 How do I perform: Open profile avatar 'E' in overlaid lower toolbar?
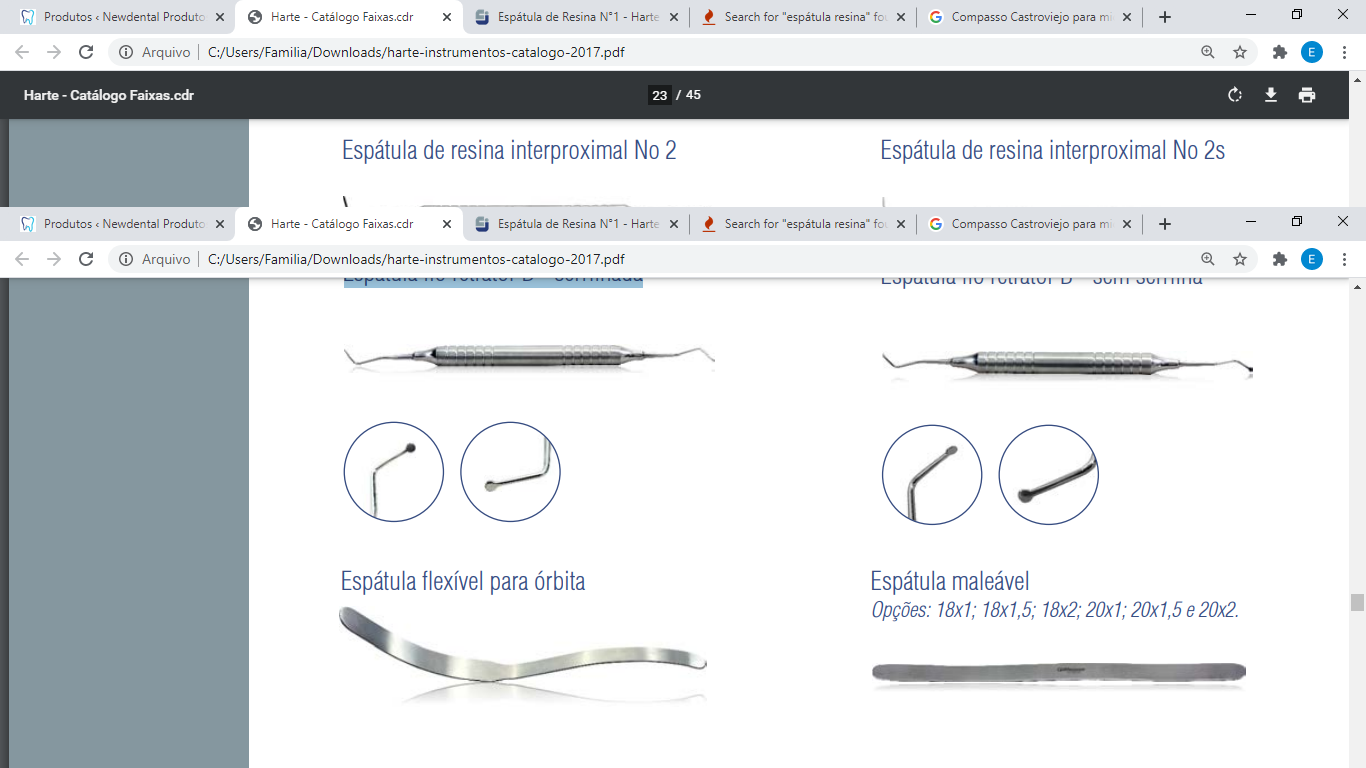point(1312,259)
